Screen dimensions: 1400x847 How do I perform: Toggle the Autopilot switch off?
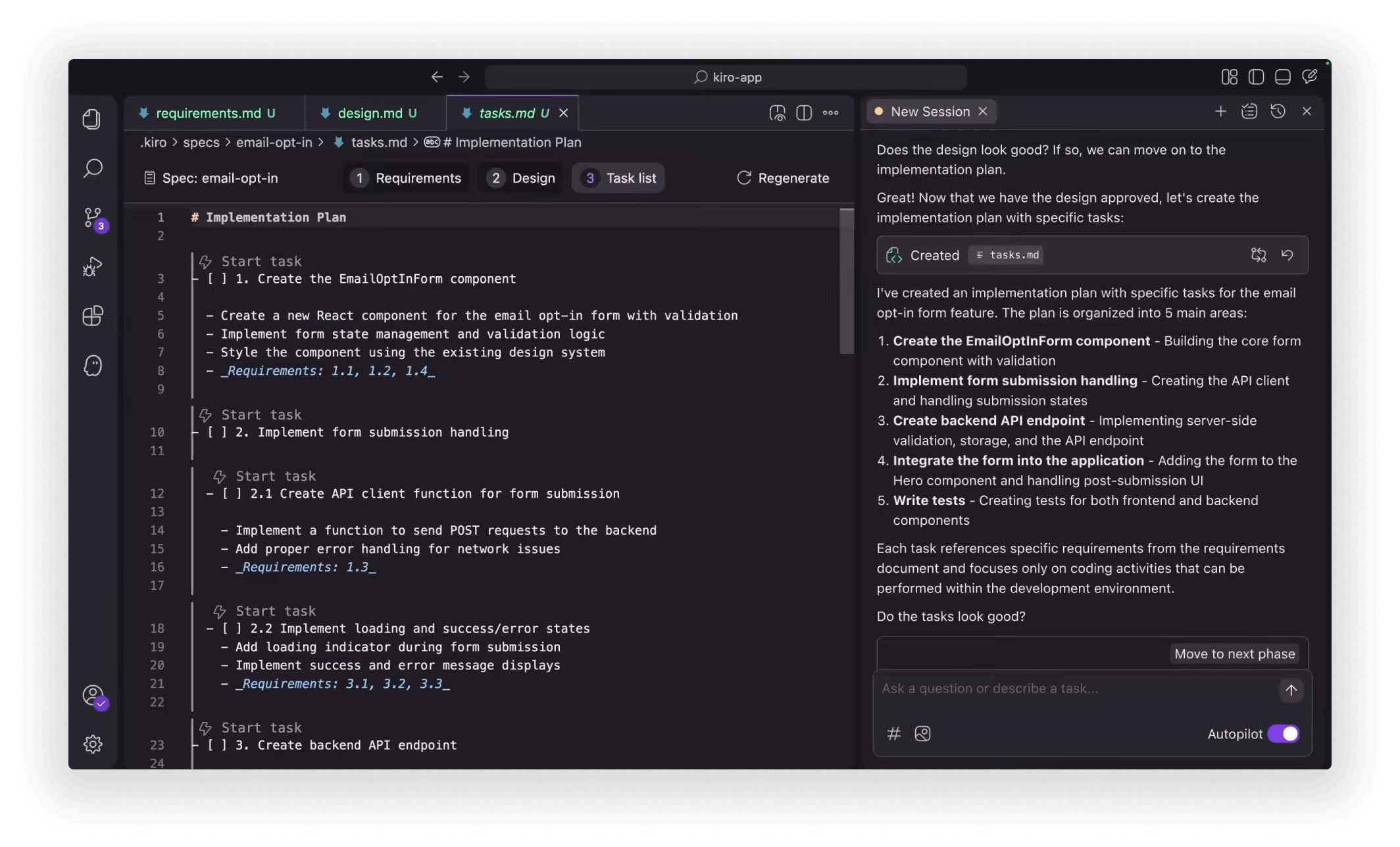tap(1283, 734)
